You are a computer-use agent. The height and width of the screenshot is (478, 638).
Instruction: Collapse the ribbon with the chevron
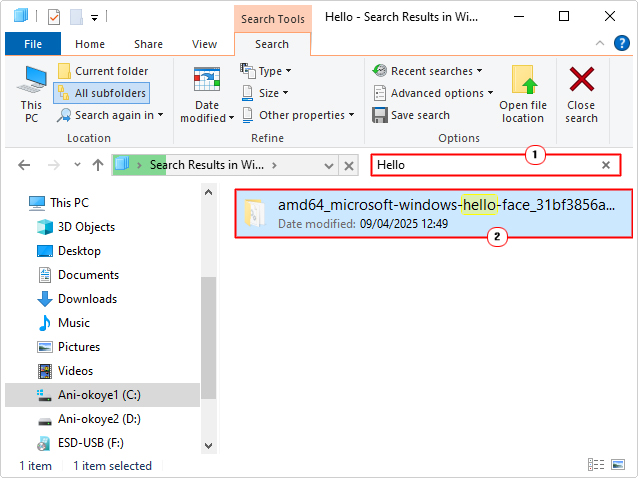600,43
